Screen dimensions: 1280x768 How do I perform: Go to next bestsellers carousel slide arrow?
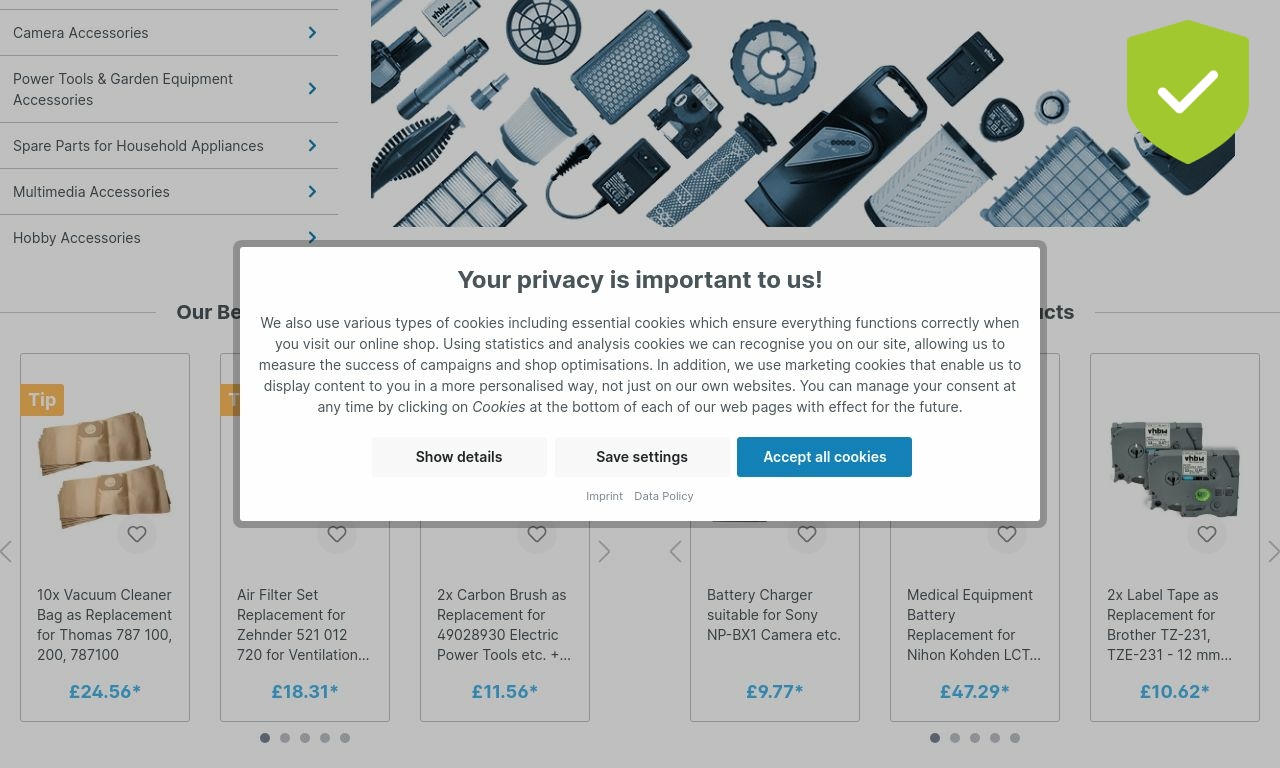(x=604, y=552)
